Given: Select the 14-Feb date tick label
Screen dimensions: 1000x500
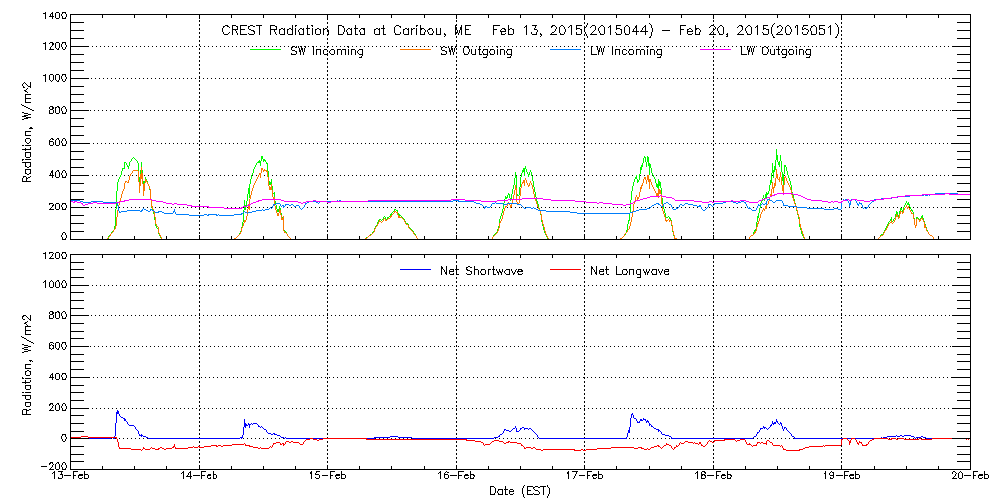Looking at the screenshot, I should click(200, 477).
